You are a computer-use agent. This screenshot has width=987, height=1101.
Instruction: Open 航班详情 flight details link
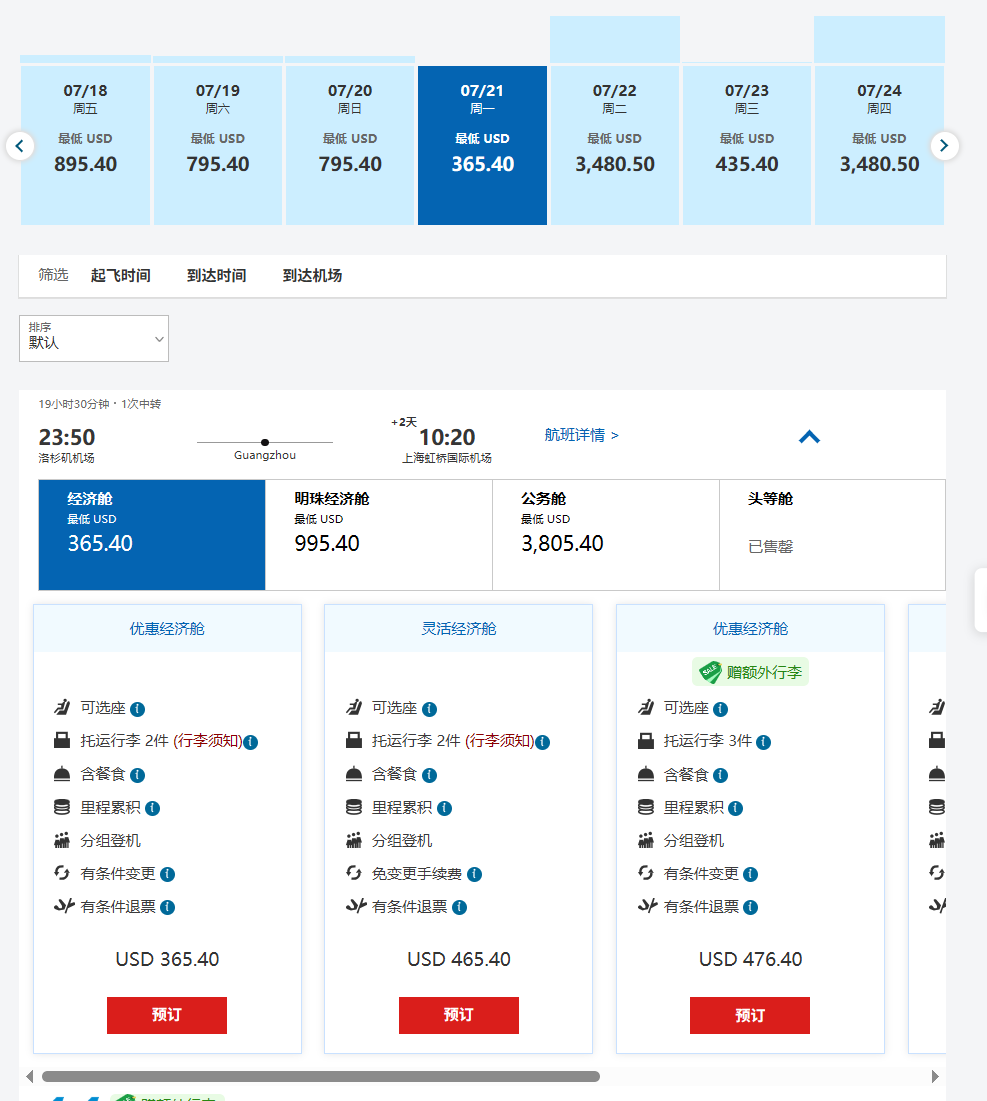coord(581,435)
